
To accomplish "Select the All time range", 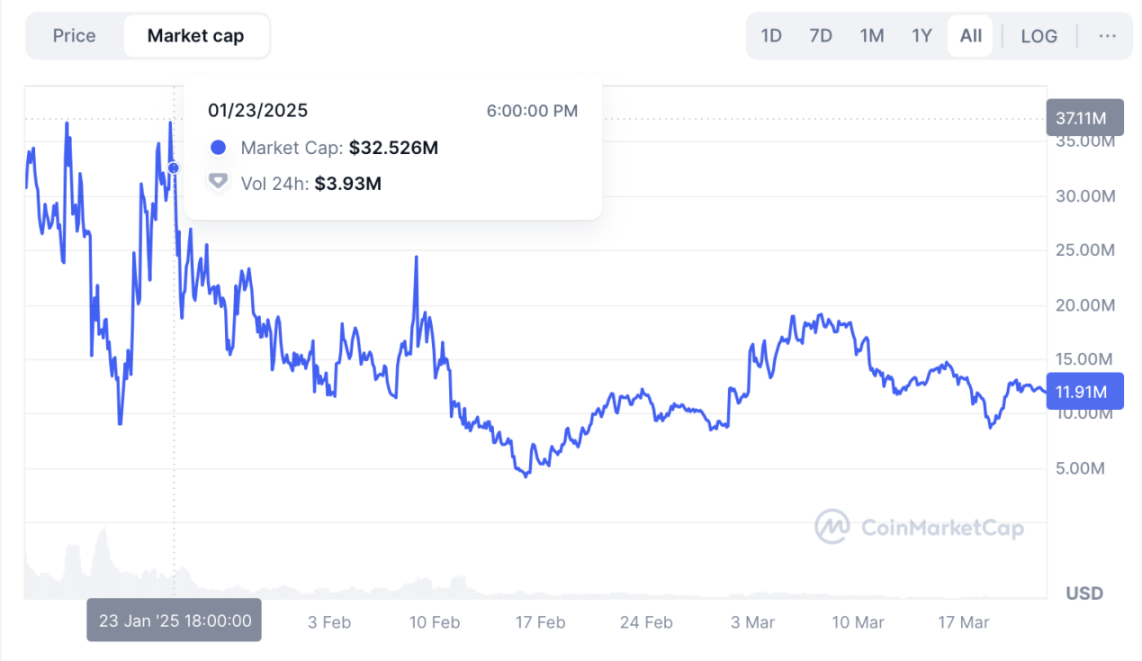I will [x=970, y=36].
